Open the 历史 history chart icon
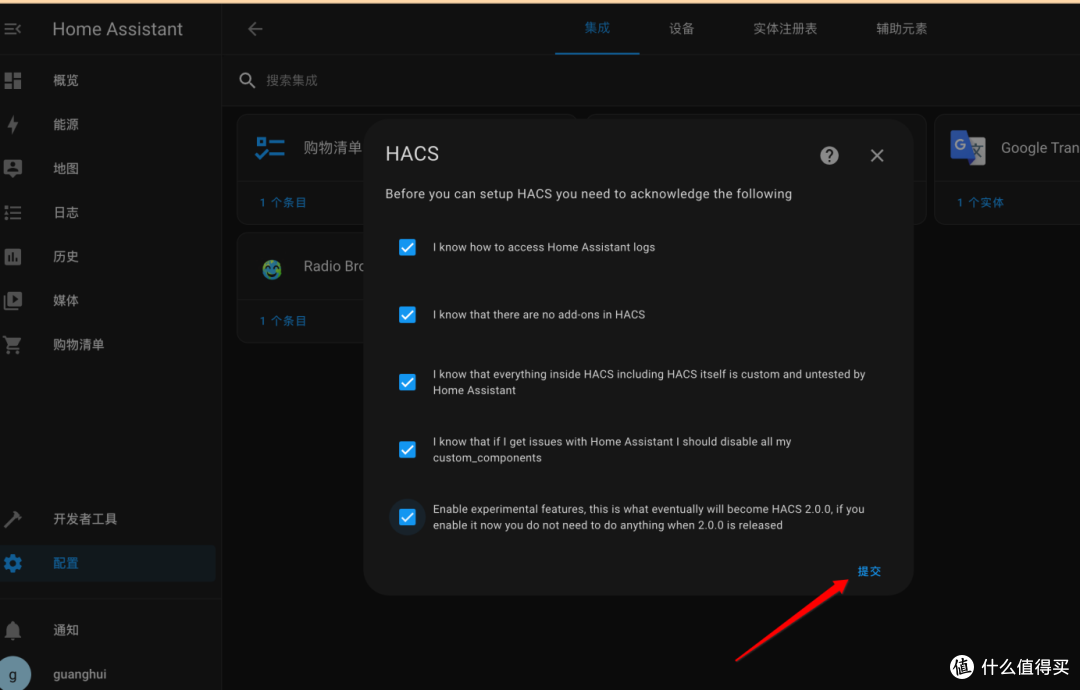Screen dimensions: 1080x690 coord(12,257)
